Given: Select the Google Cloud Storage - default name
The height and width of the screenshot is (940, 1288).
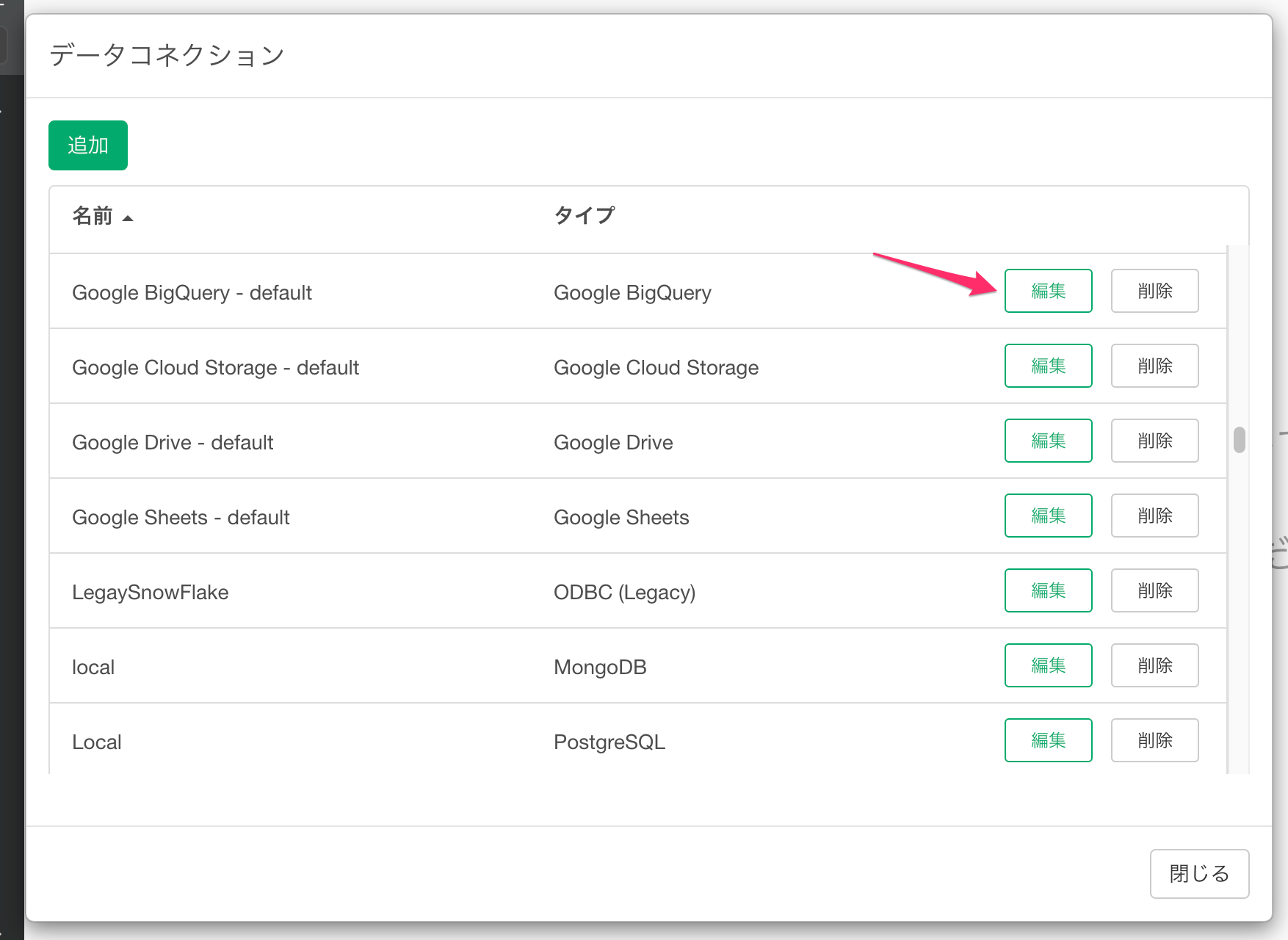Looking at the screenshot, I should point(215,368).
